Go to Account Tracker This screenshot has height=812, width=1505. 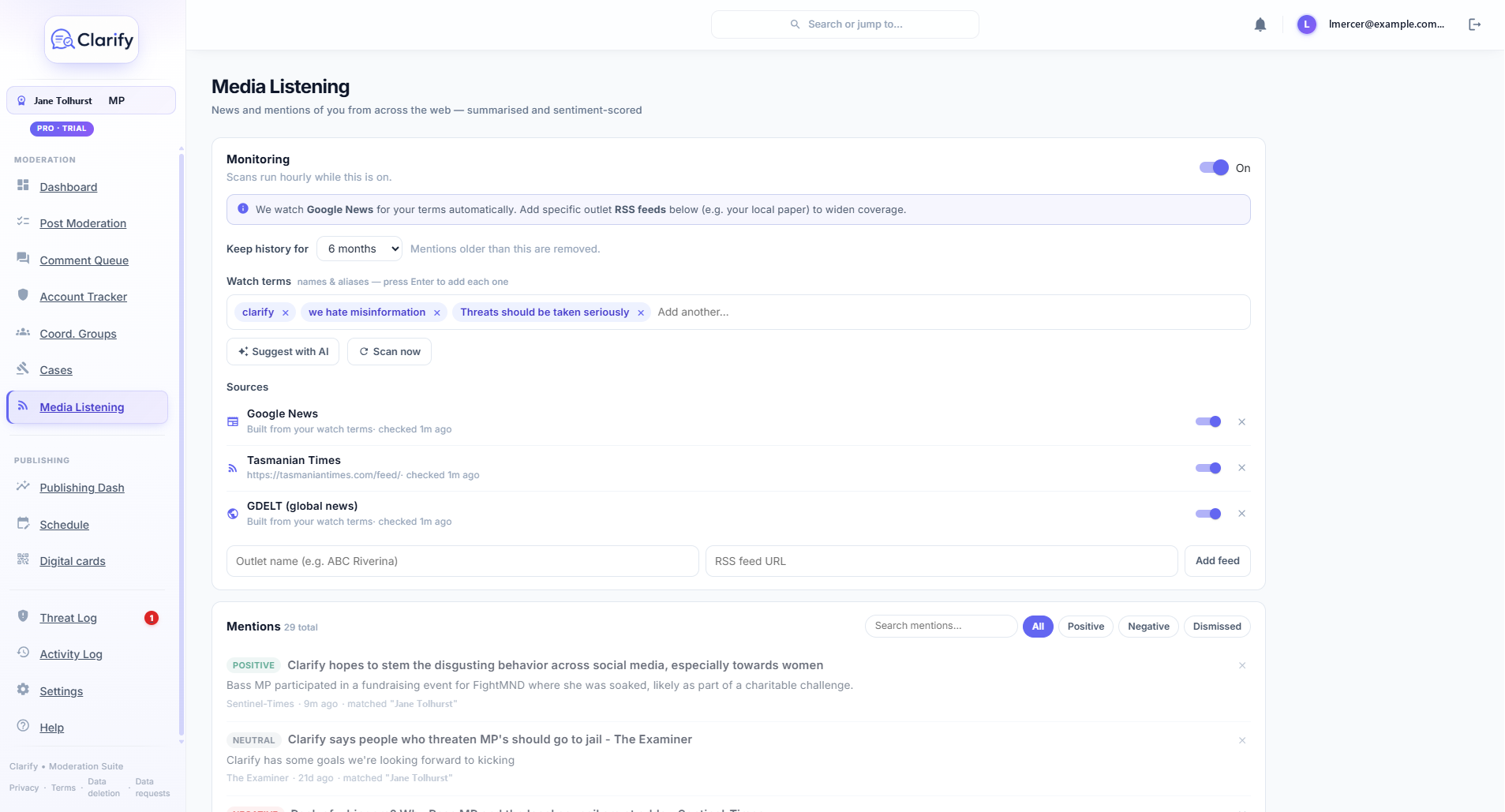[x=84, y=297]
